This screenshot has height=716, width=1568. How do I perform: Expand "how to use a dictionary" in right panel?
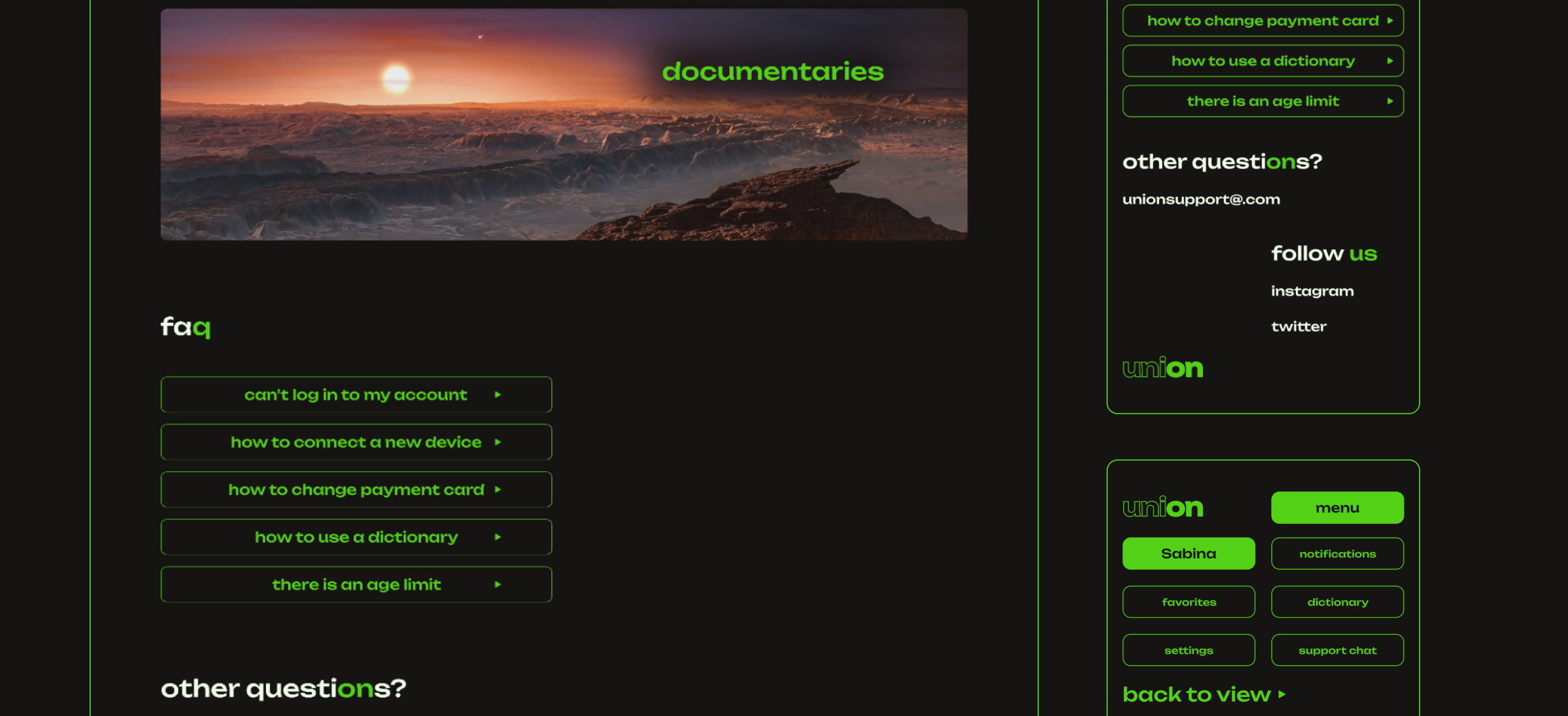(x=1262, y=61)
